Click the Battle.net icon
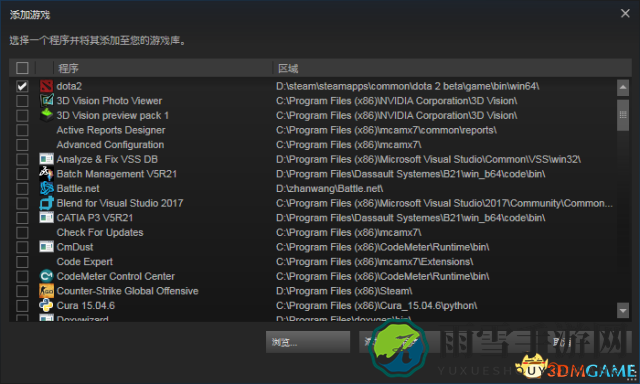Screen dimensions: 640x384 (46, 189)
